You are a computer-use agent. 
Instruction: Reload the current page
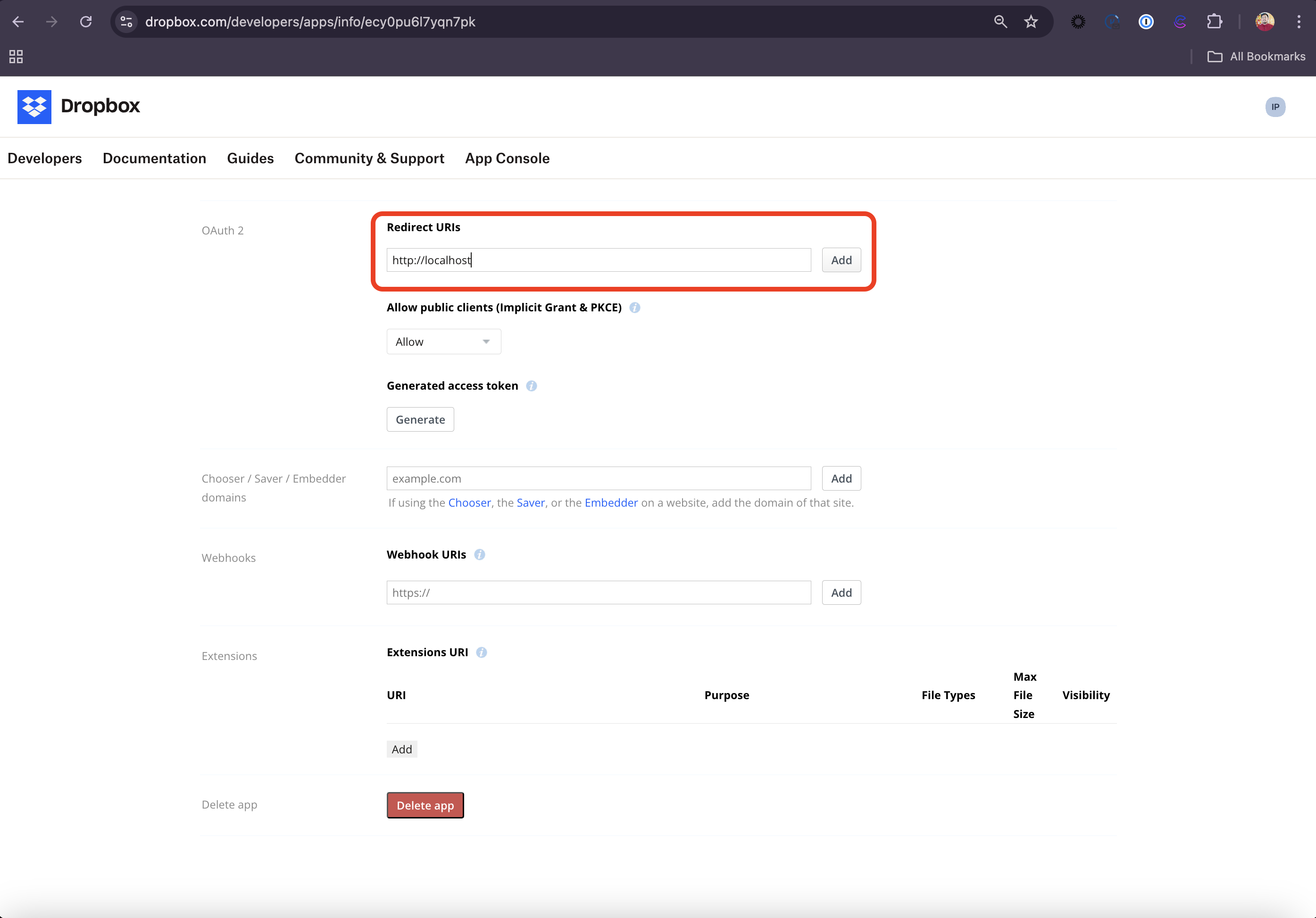[x=86, y=22]
